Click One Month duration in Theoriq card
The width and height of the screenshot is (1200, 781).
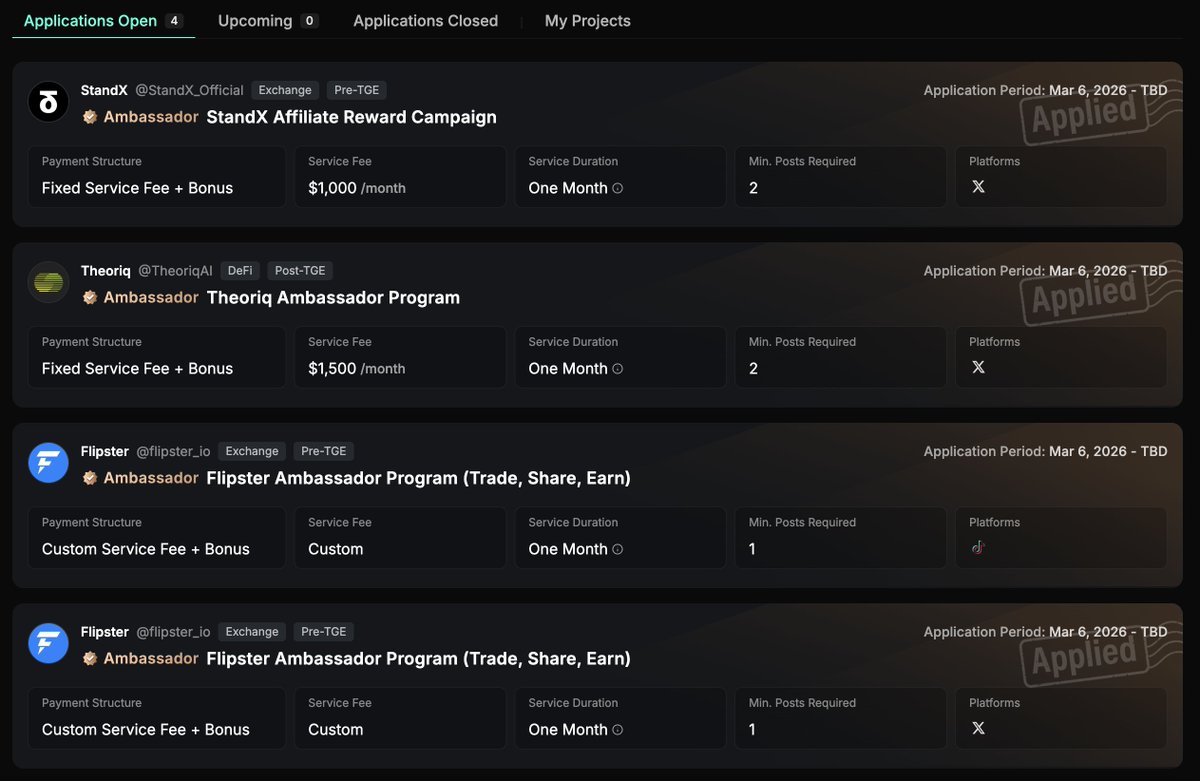[x=568, y=368]
